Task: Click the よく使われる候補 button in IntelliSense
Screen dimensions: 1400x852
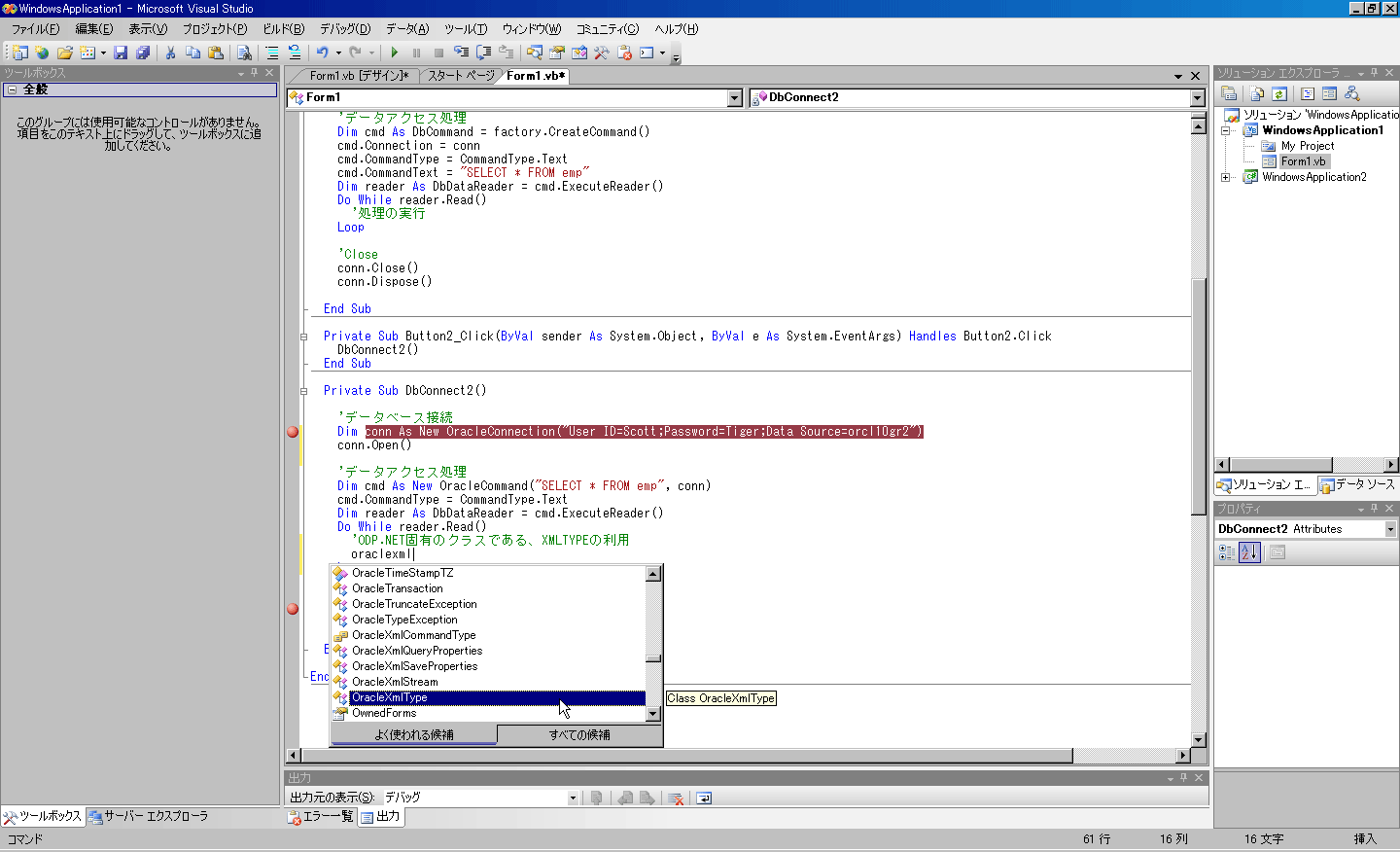Action: point(413,734)
